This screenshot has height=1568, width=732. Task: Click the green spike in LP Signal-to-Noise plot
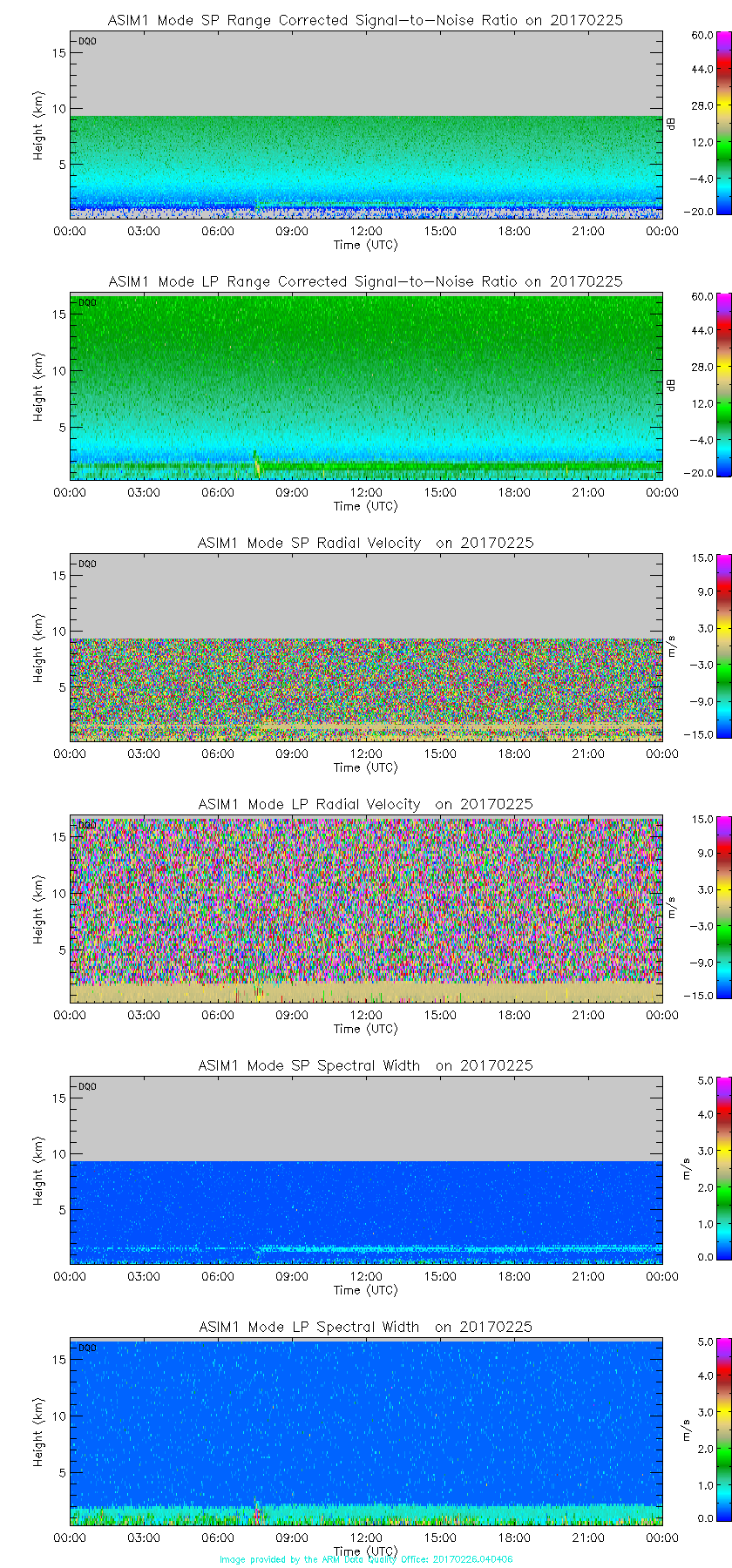(x=257, y=463)
